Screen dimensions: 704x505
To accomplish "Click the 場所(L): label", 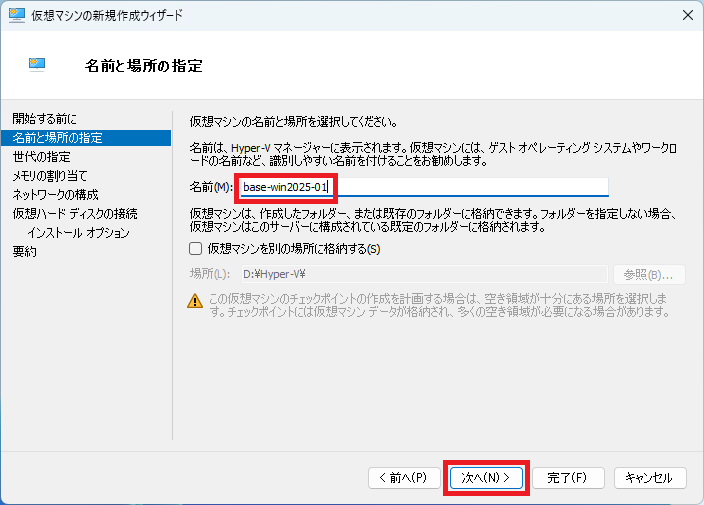I will point(210,274).
